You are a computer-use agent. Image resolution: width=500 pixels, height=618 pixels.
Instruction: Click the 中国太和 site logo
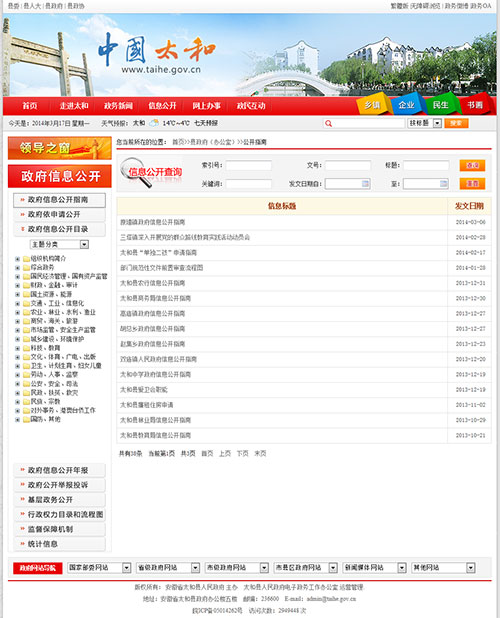point(156,53)
